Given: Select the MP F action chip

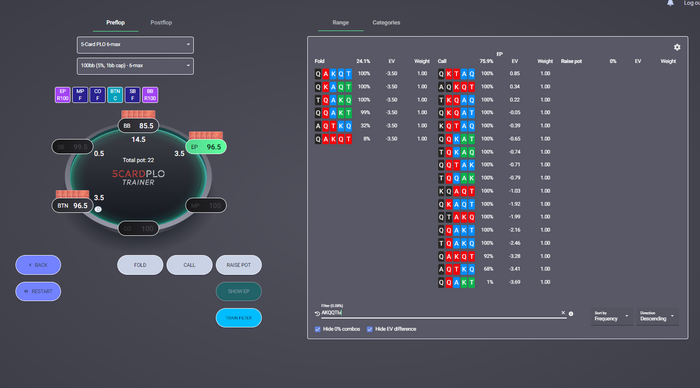Looking at the screenshot, I should pos(80,95).
